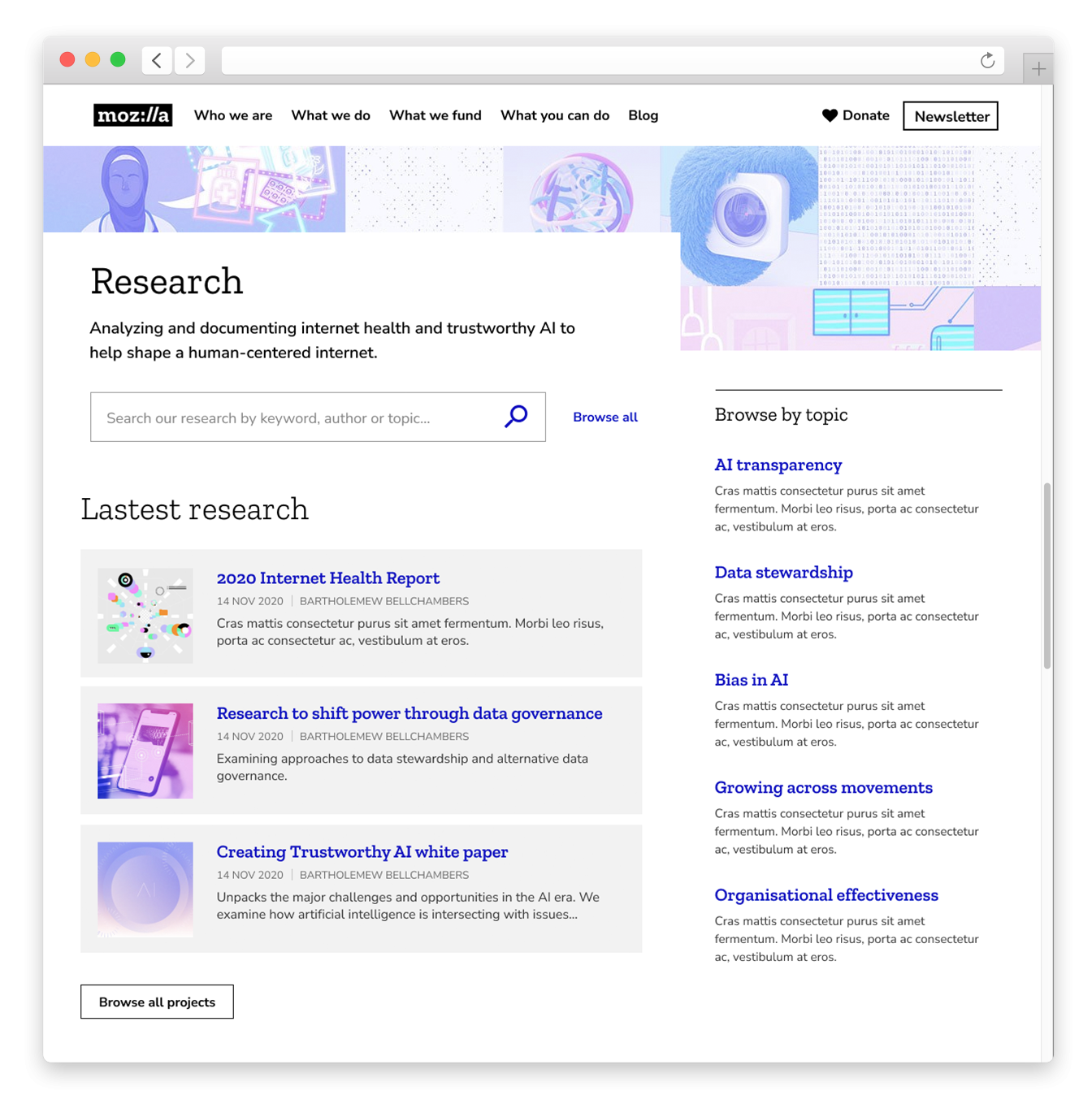
Task: Click the Browse all projects button
Action: point(157,1002)
